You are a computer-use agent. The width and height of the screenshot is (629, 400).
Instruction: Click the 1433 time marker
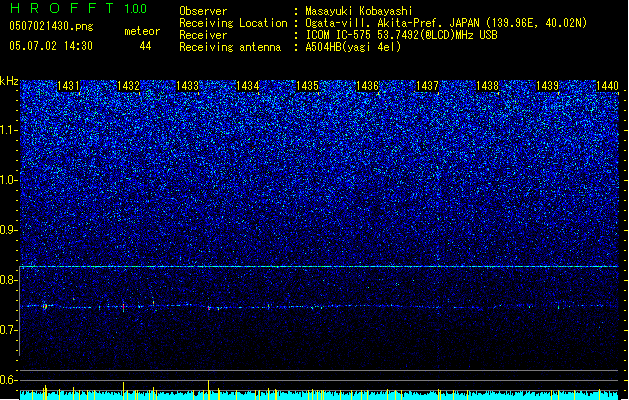coord(188,86)
